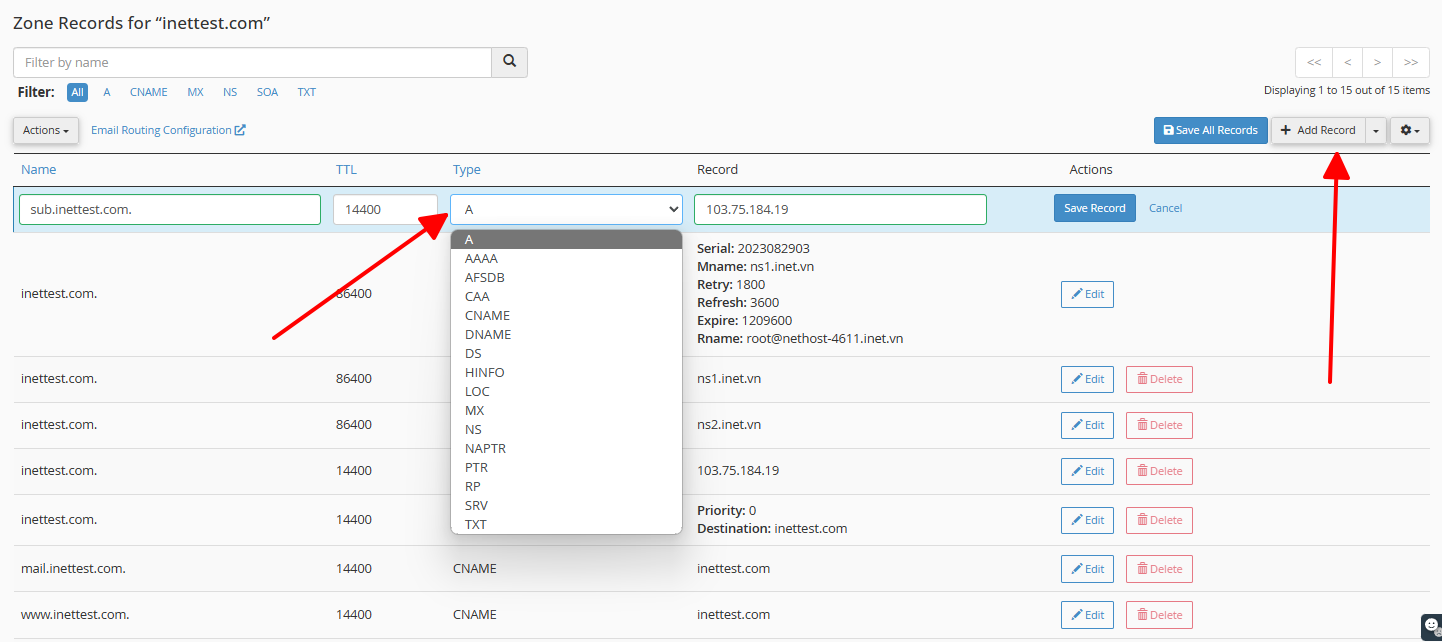This screenshot has width=1442, height=642.
Task: Edit the ns2.inet.vn record
Action: 1087,425
